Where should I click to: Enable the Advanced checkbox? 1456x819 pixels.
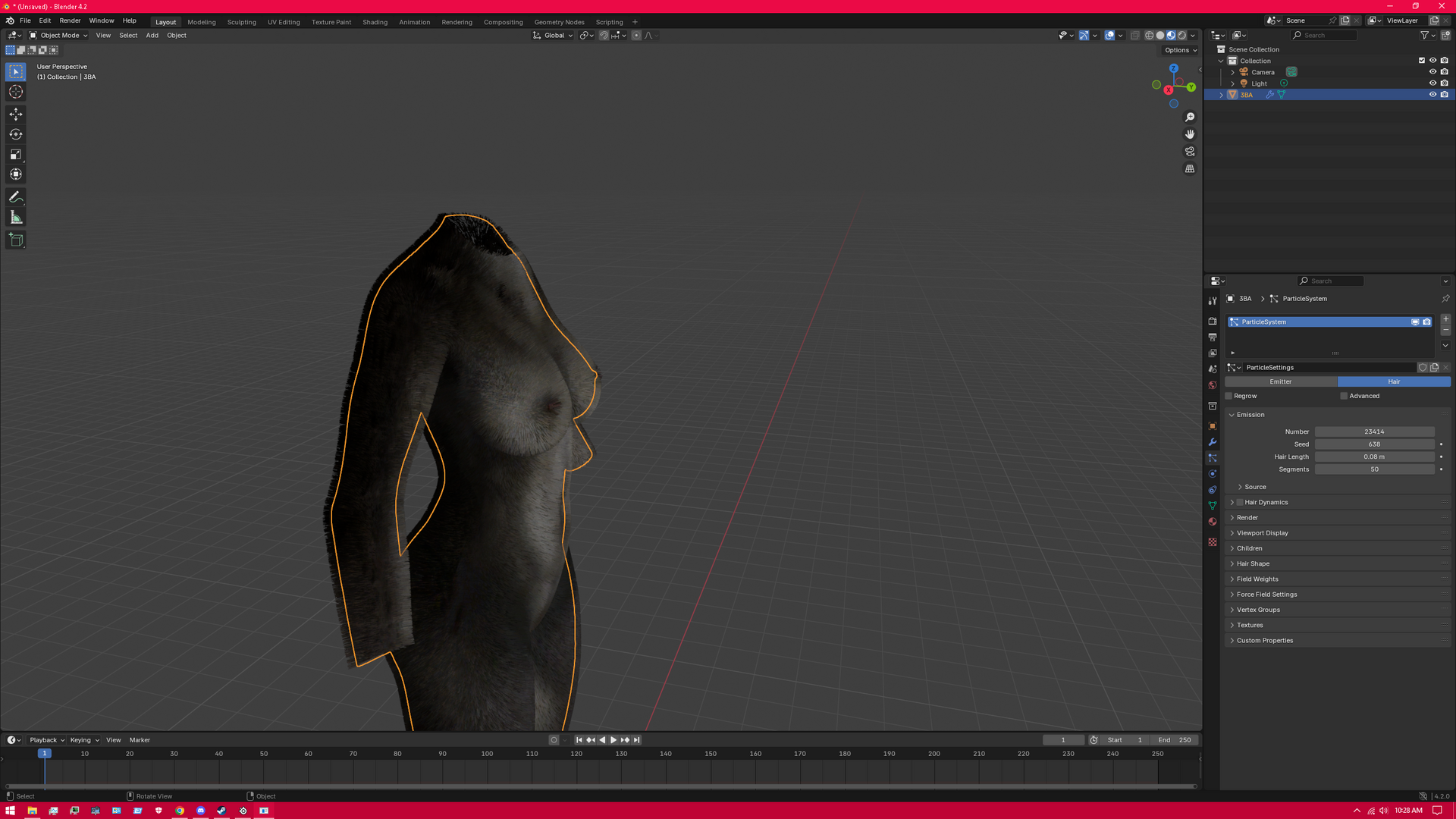1344,396
